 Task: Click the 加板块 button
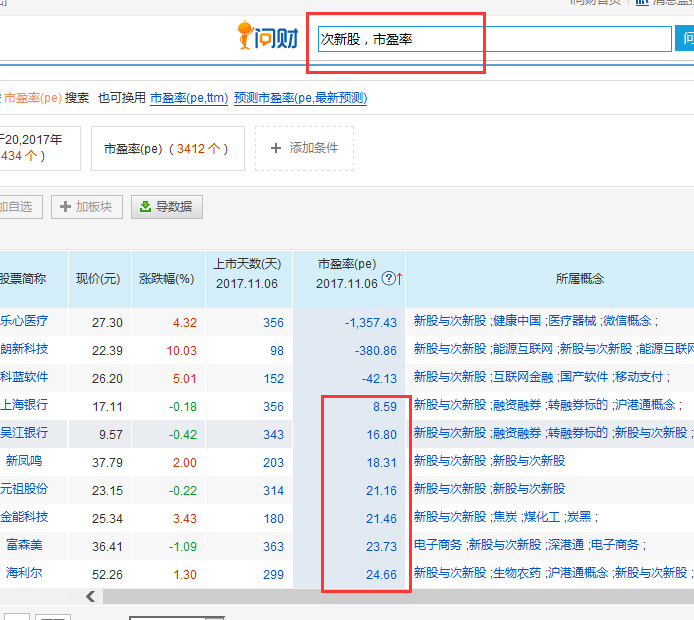86,207
